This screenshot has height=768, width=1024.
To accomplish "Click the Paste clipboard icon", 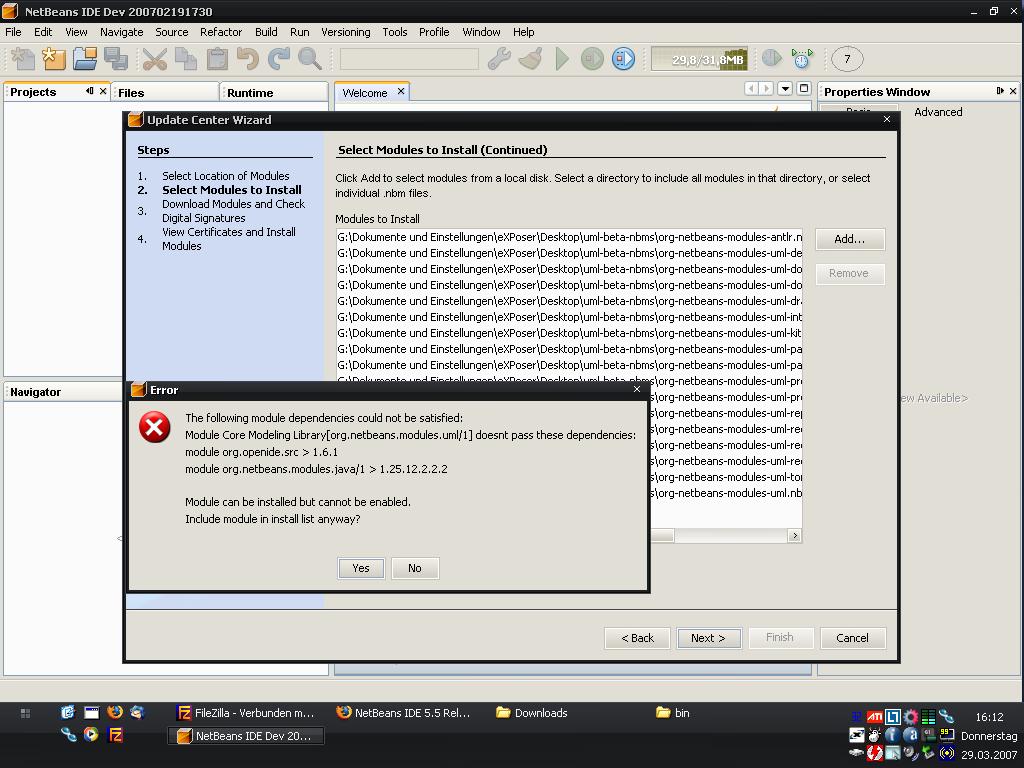I will pos(217,59).
